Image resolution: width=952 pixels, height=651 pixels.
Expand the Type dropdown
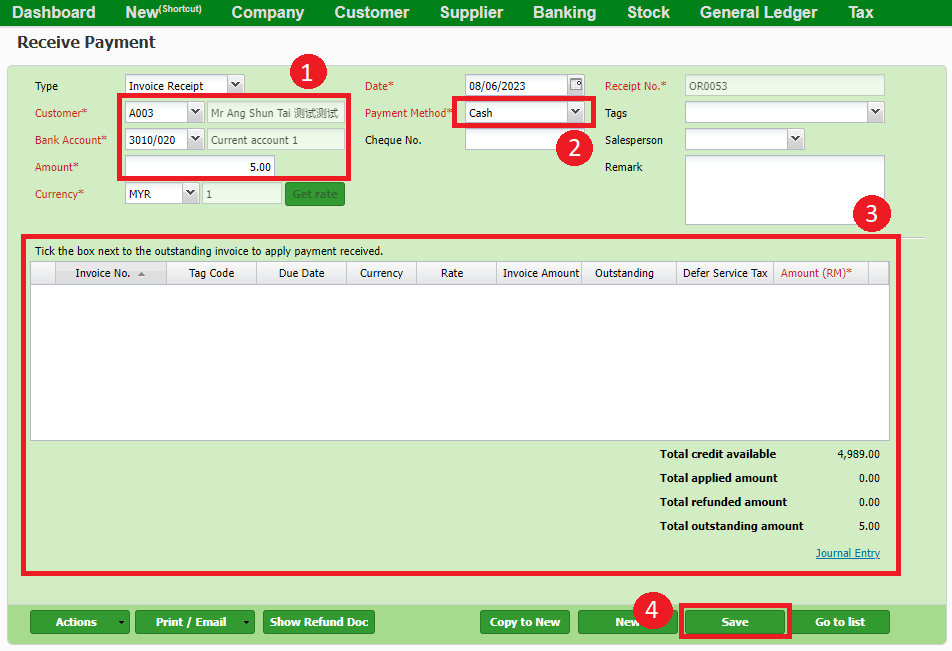(235, 86)
